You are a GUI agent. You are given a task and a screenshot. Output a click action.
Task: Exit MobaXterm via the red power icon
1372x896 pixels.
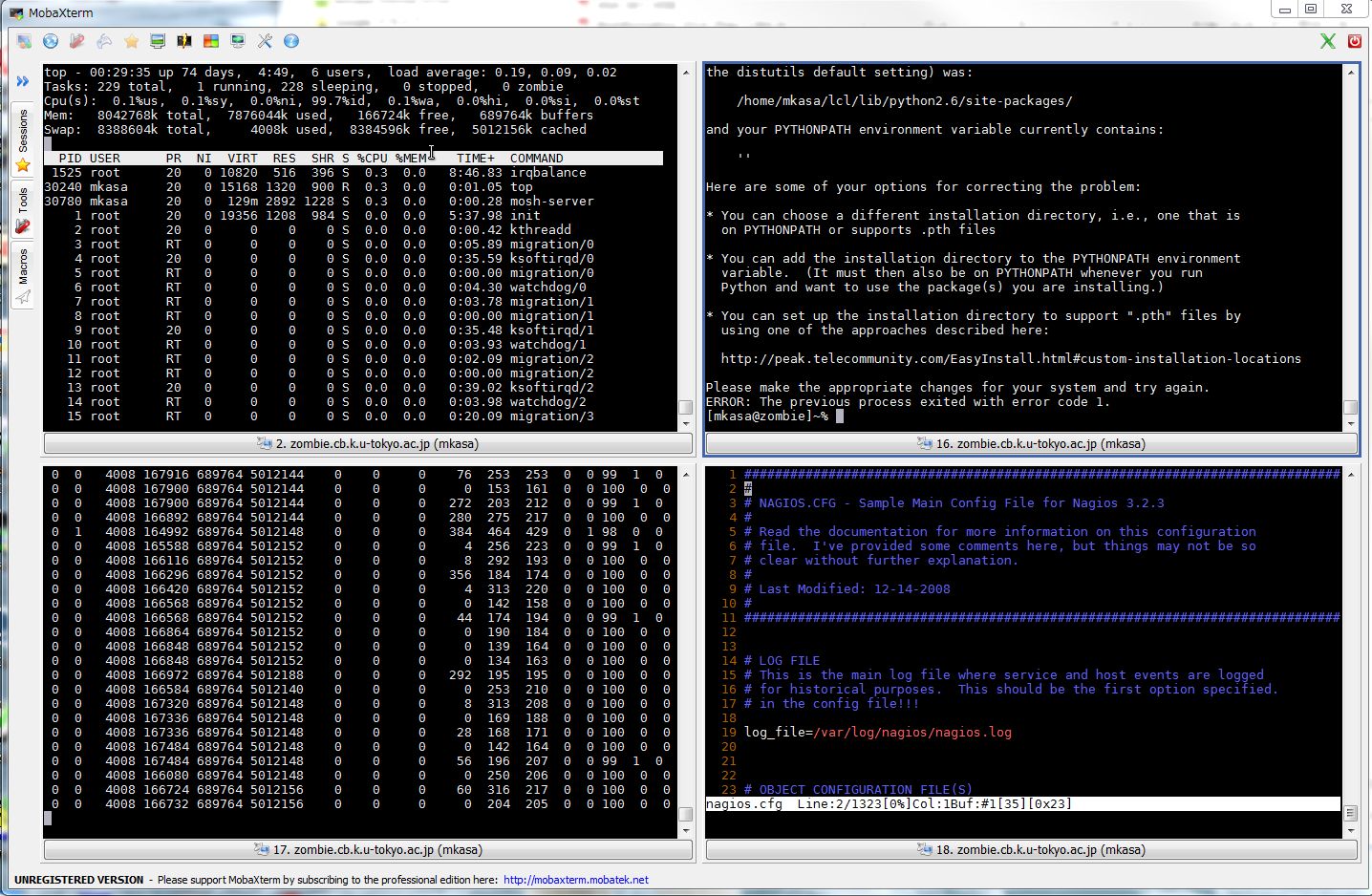[x=1356, y=40]
